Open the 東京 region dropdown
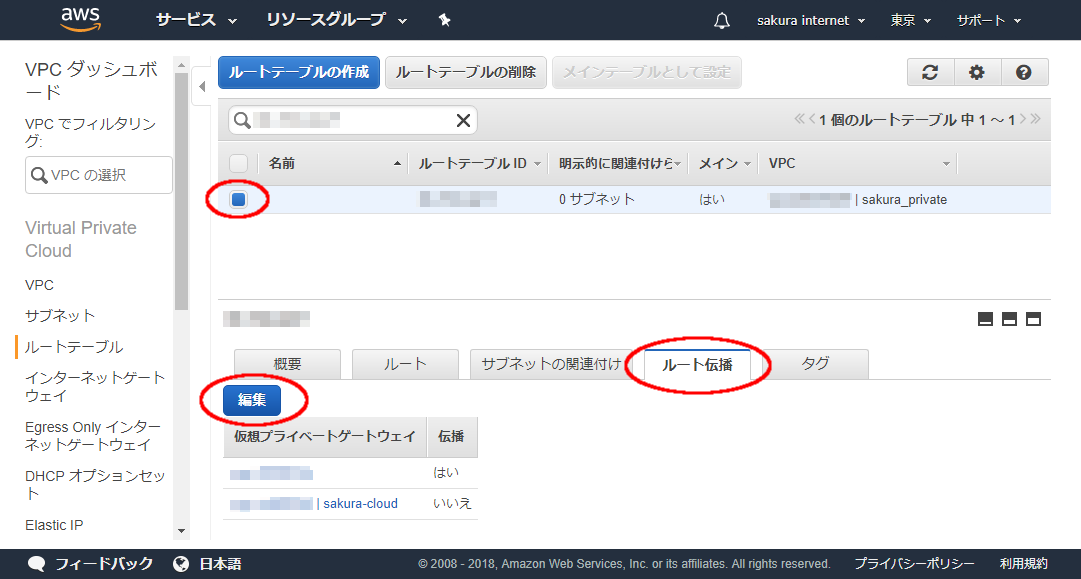The width and height of the screenshot is (1081, 579). coord(910,21)
